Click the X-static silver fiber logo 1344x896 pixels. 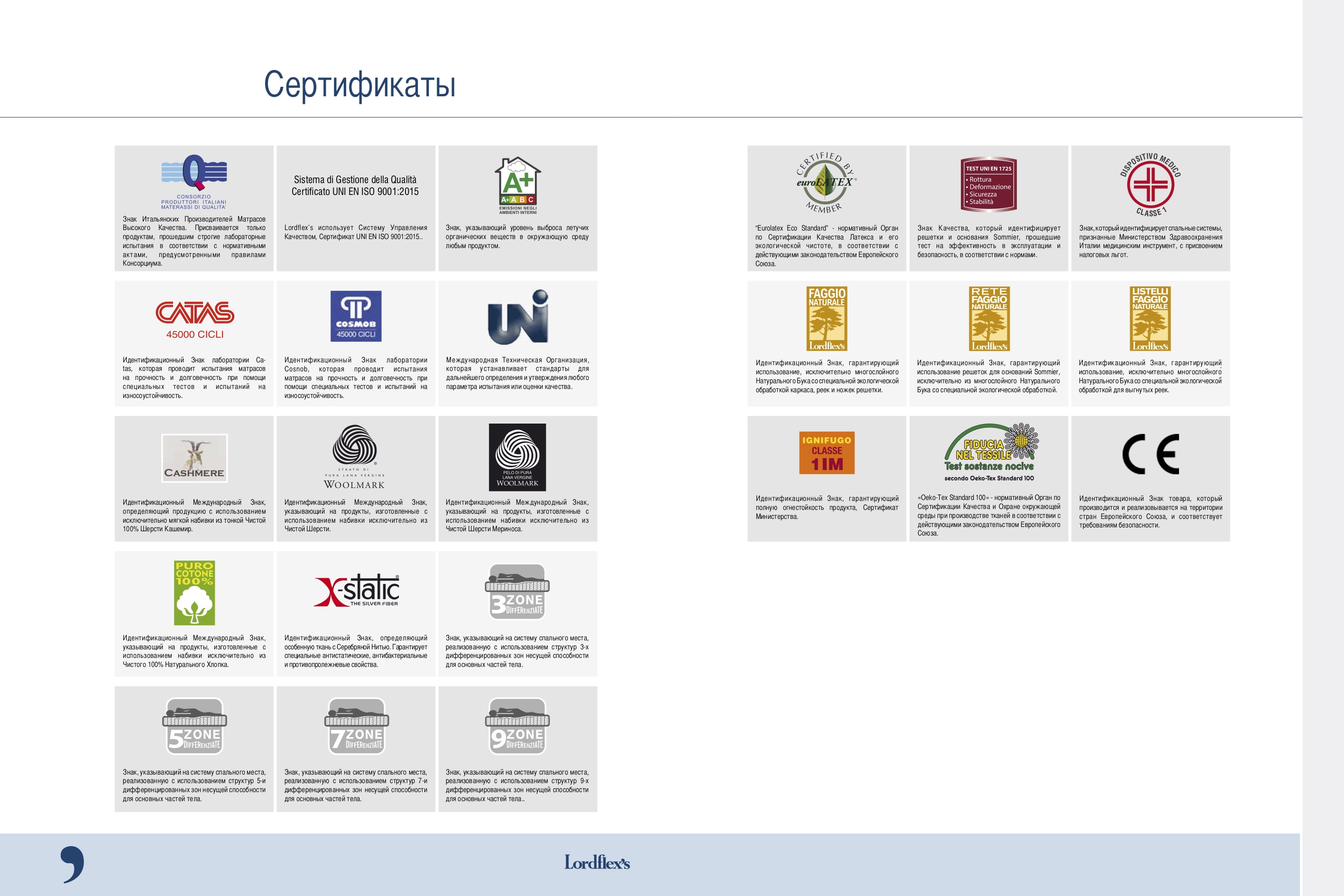click(x=356, y=590)
